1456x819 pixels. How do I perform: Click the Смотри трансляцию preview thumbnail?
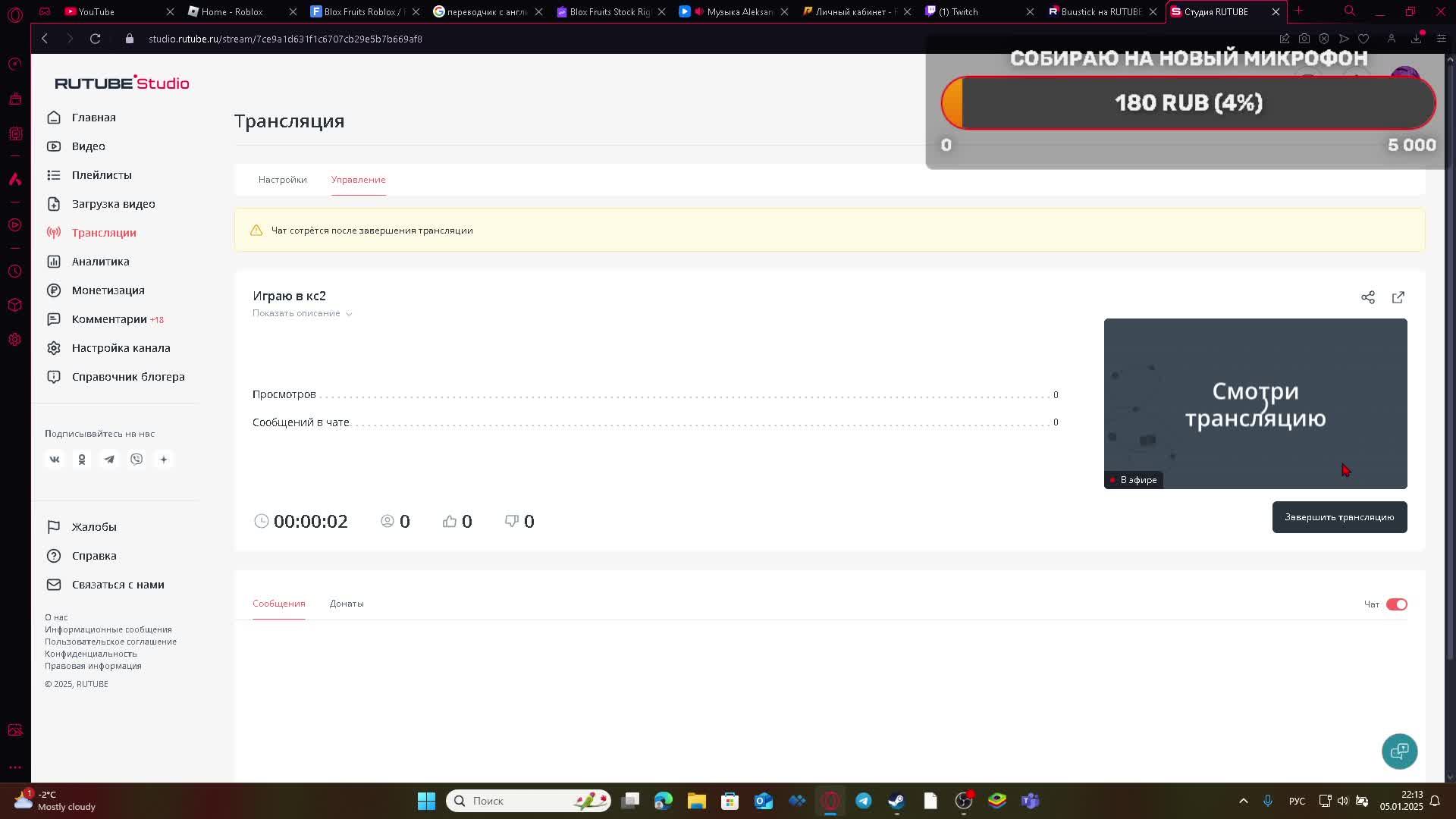tap(1254, 403)
